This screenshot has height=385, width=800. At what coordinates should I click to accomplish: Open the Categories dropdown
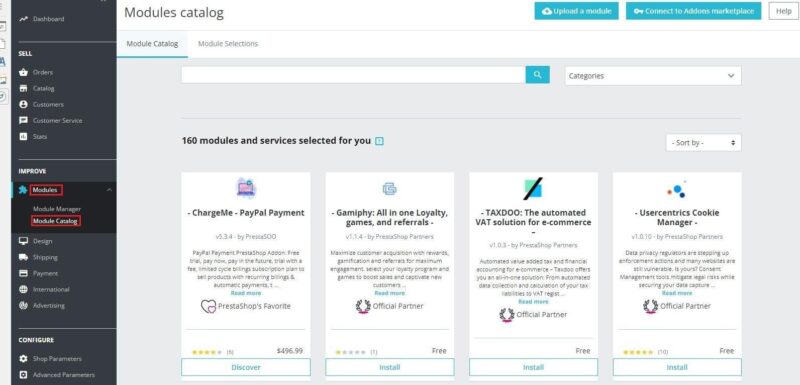tap(653, 75)
